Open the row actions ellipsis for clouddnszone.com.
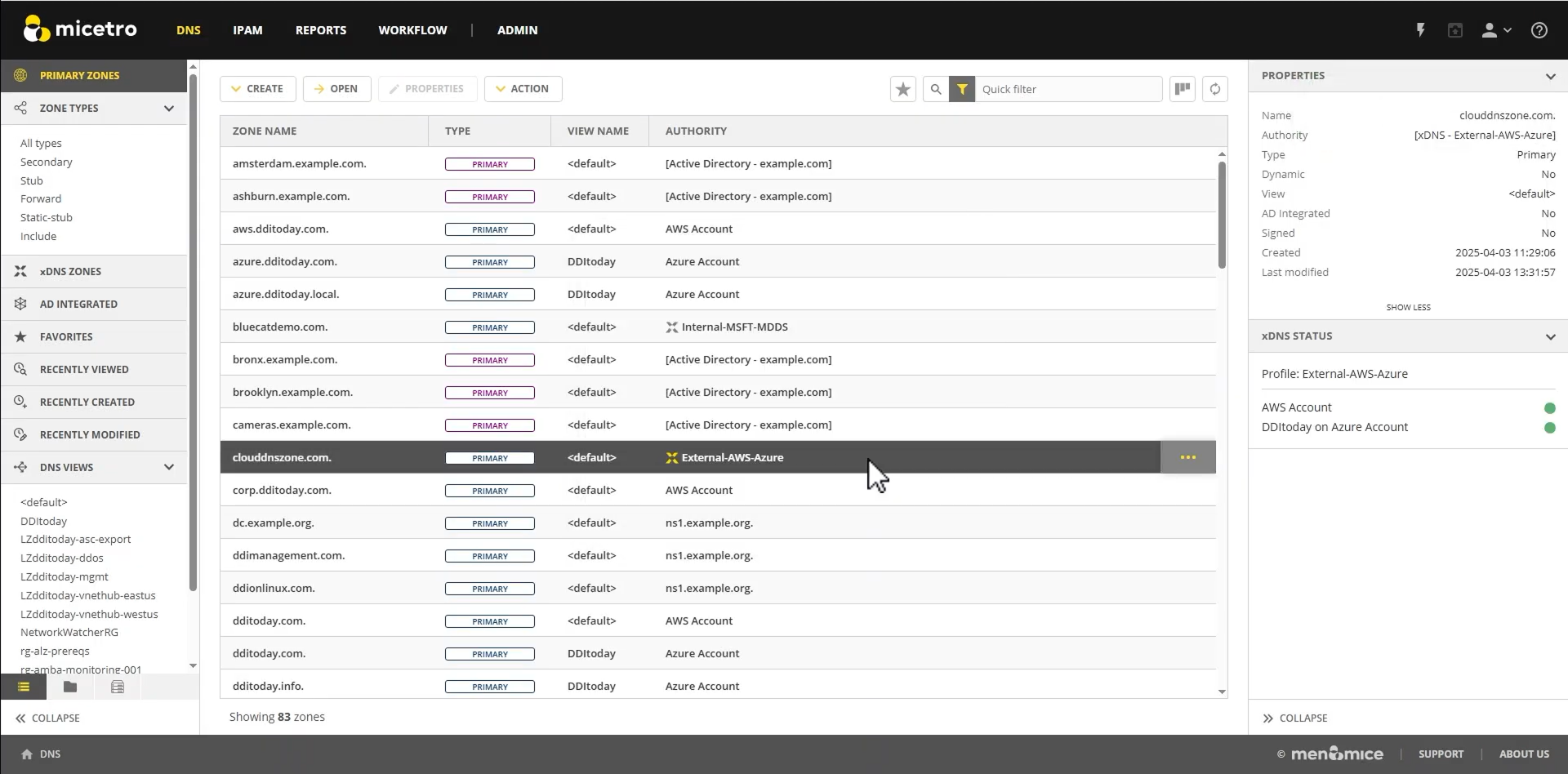The width and height of the screenshot is (1568, 774). (x=1188, y=457)
